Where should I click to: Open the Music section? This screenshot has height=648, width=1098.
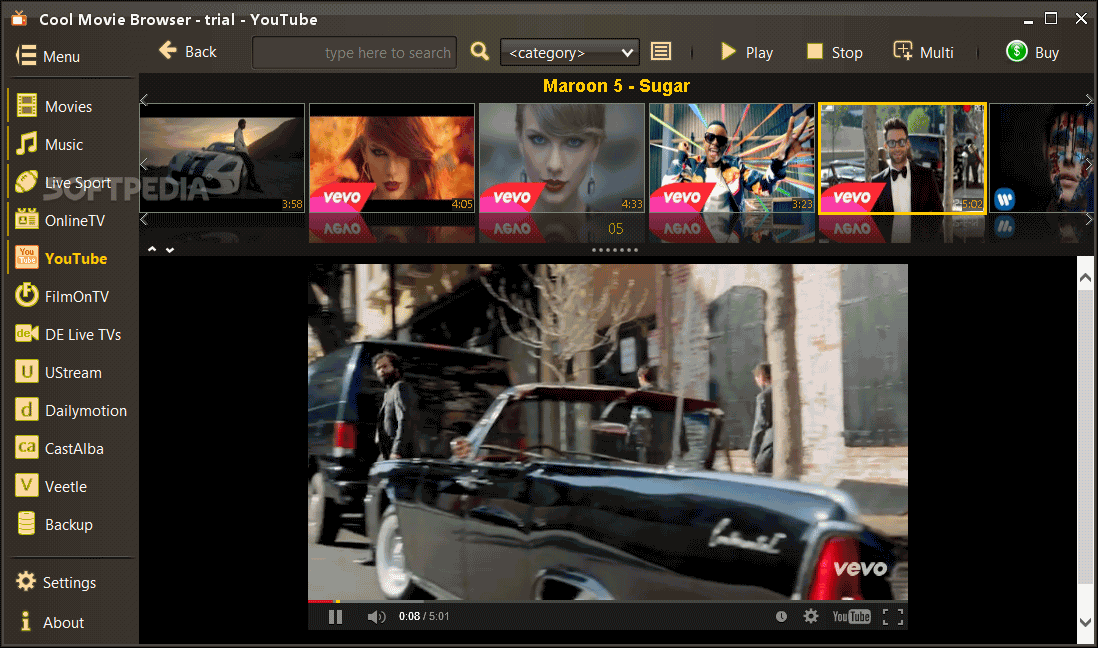[64, 144]
